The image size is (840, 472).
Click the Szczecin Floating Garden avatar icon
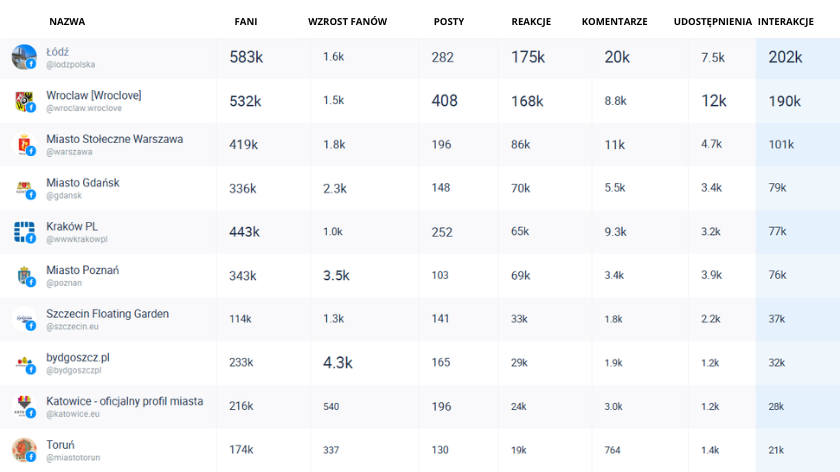pos(24,319)
